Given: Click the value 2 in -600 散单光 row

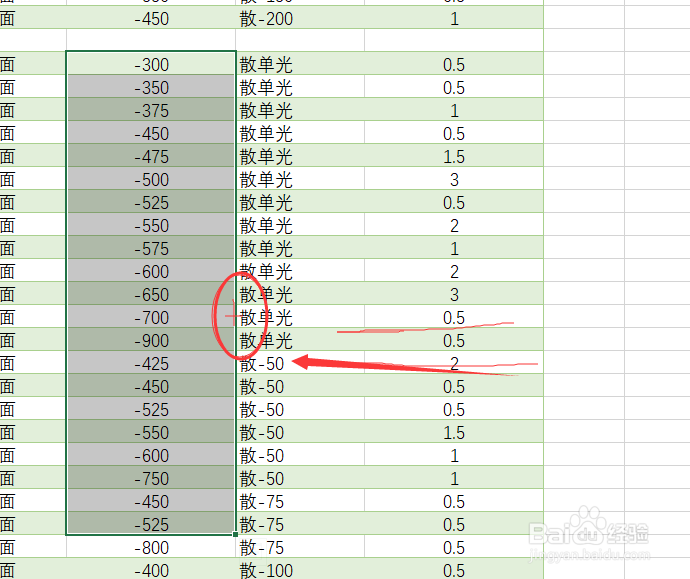Looking at the screenshot, I should coord(454,271).
